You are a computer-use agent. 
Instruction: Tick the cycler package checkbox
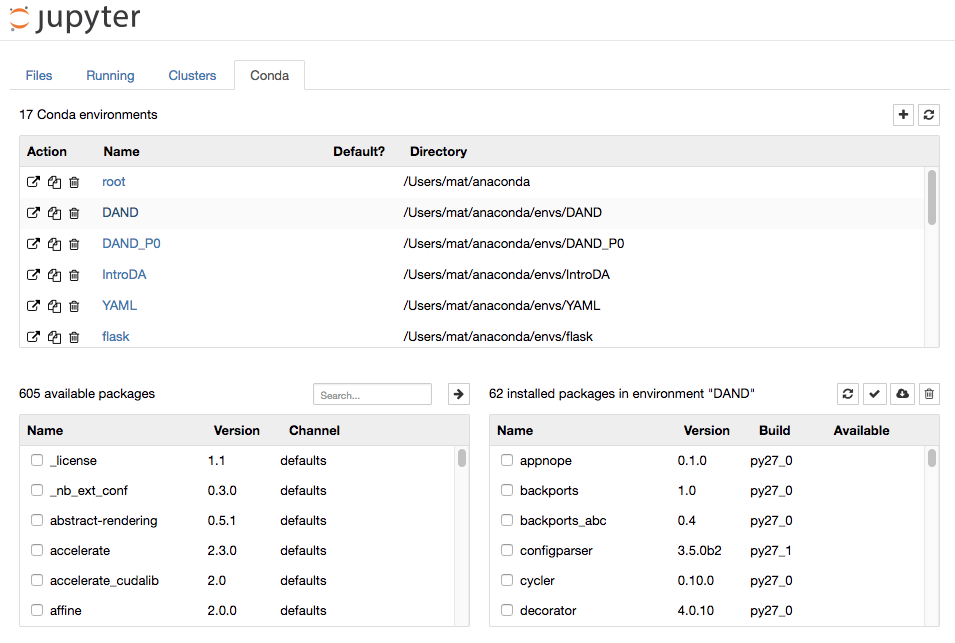tap(506, 580)
